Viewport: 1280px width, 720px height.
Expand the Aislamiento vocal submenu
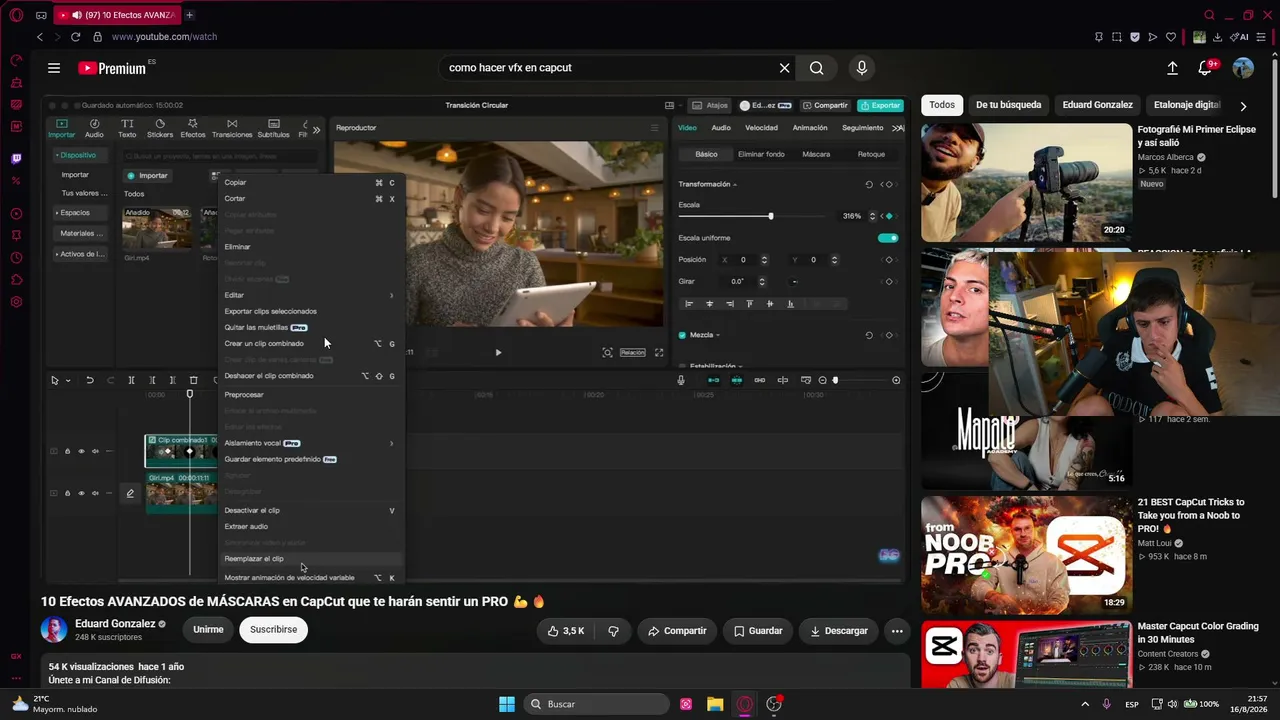309,443
